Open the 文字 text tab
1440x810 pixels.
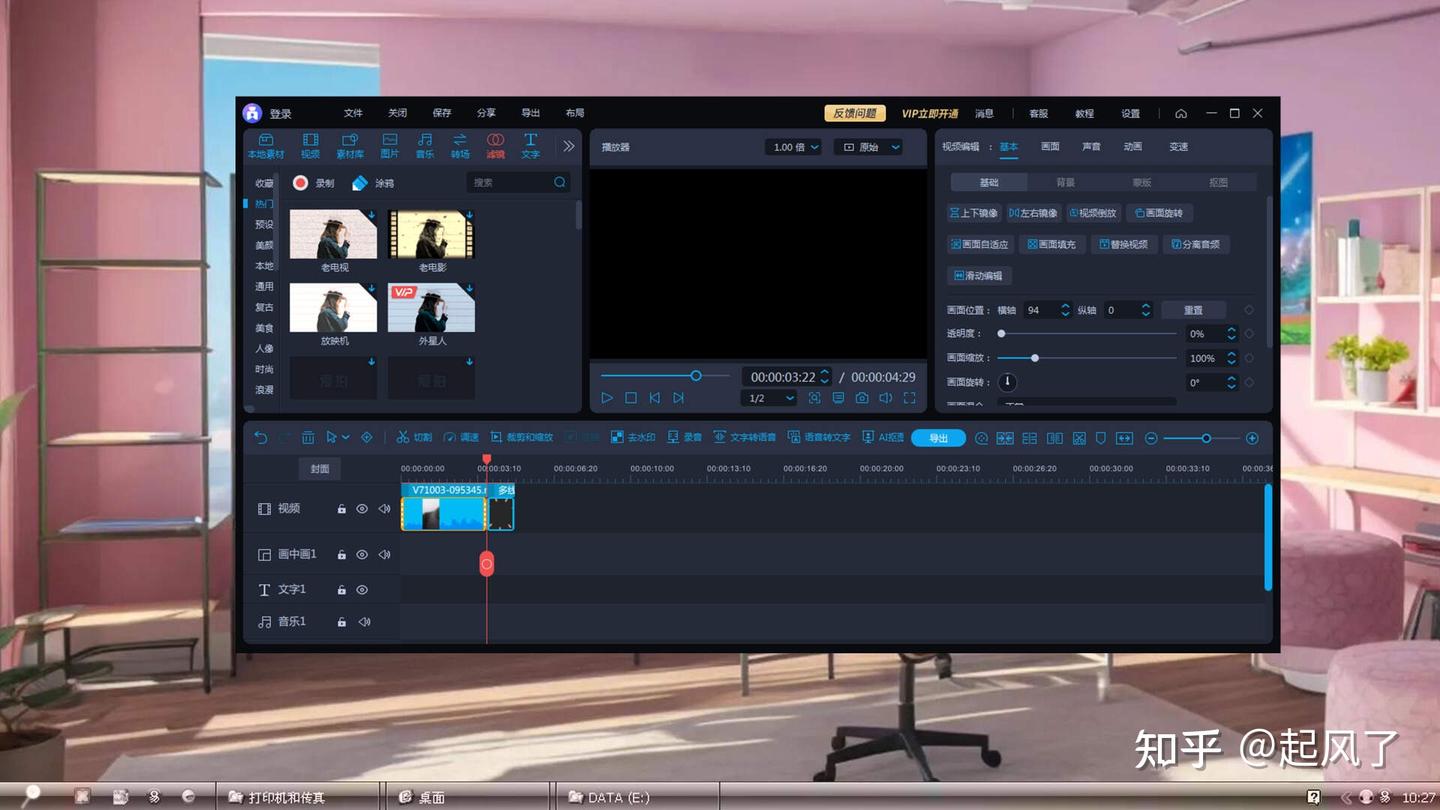530,146
